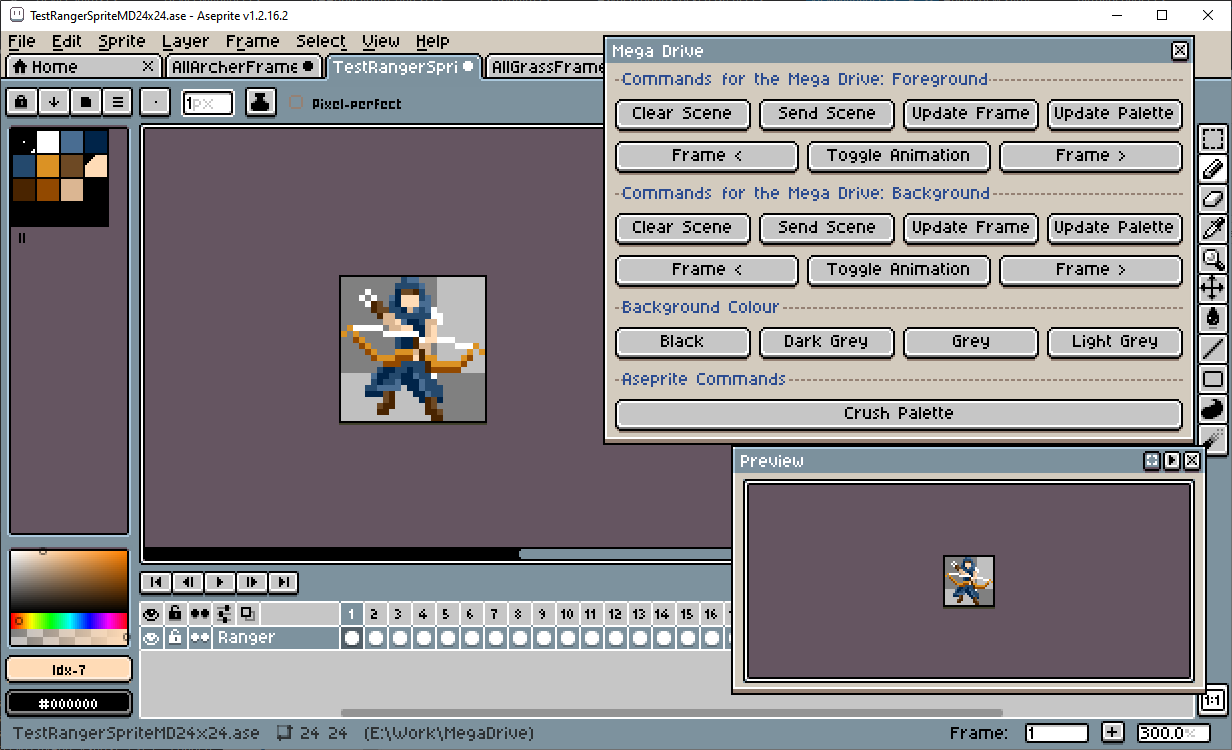Close the Preview window
The image size is (1232, 750).
[1192, 461]
